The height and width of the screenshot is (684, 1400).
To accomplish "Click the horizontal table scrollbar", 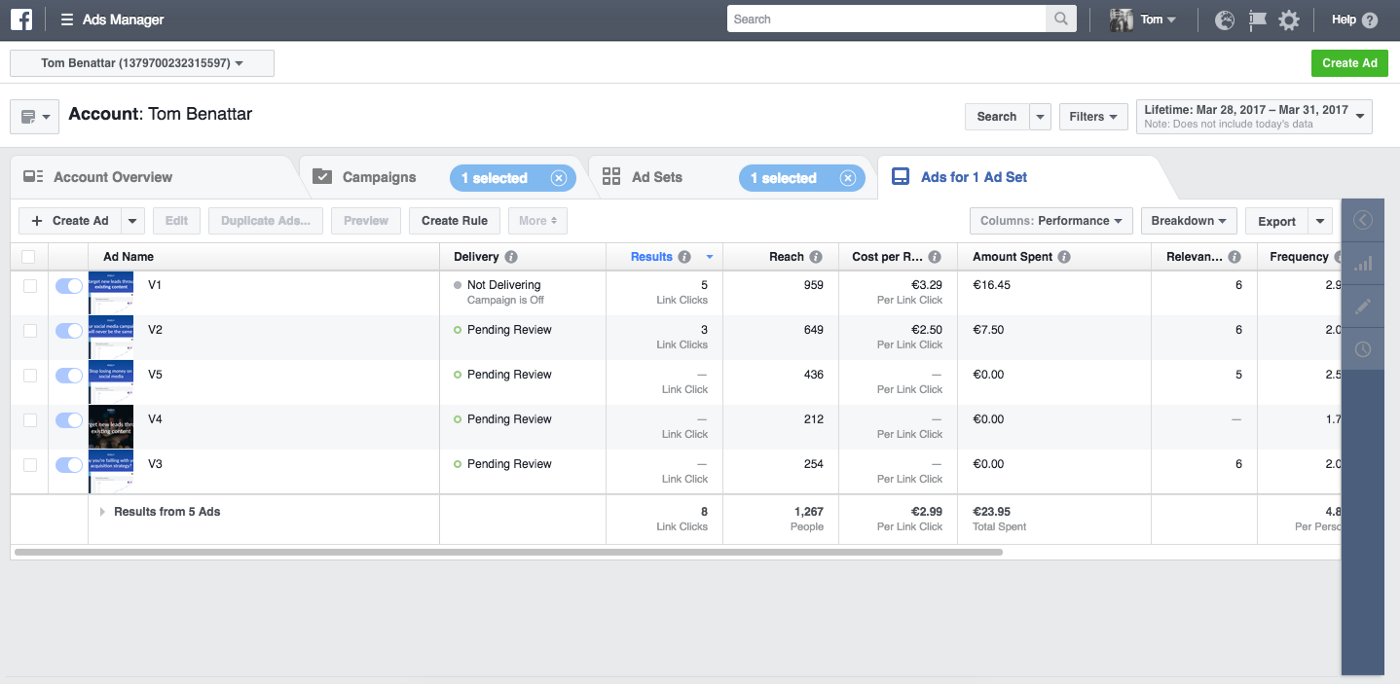I will pyautogui.click(x=509, y=552).
